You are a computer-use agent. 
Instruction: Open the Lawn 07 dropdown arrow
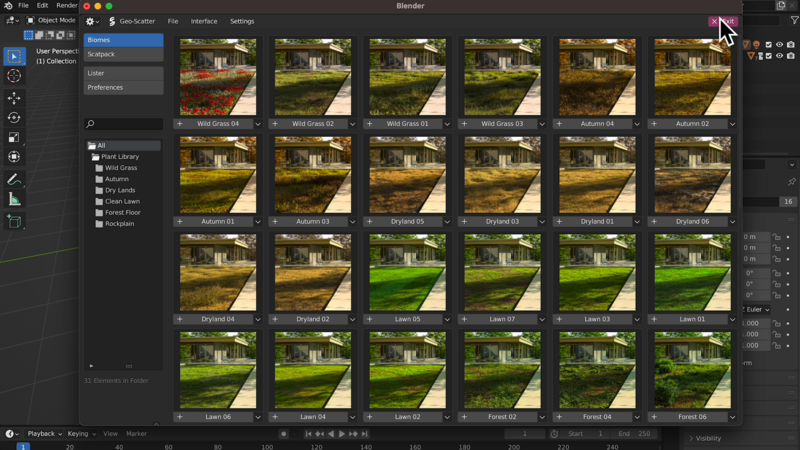pyautogui.click(x=542, y=319)
